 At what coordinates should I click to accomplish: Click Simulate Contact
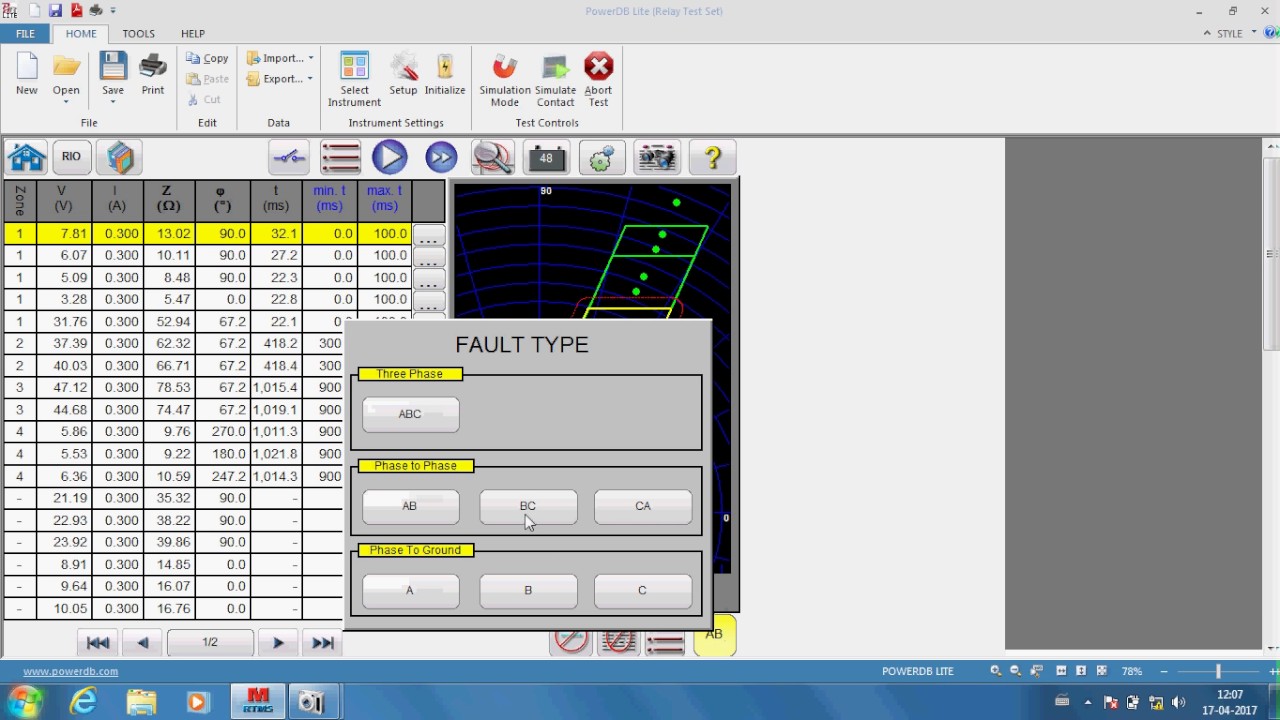pyautogui.click(x=555, y=80)
